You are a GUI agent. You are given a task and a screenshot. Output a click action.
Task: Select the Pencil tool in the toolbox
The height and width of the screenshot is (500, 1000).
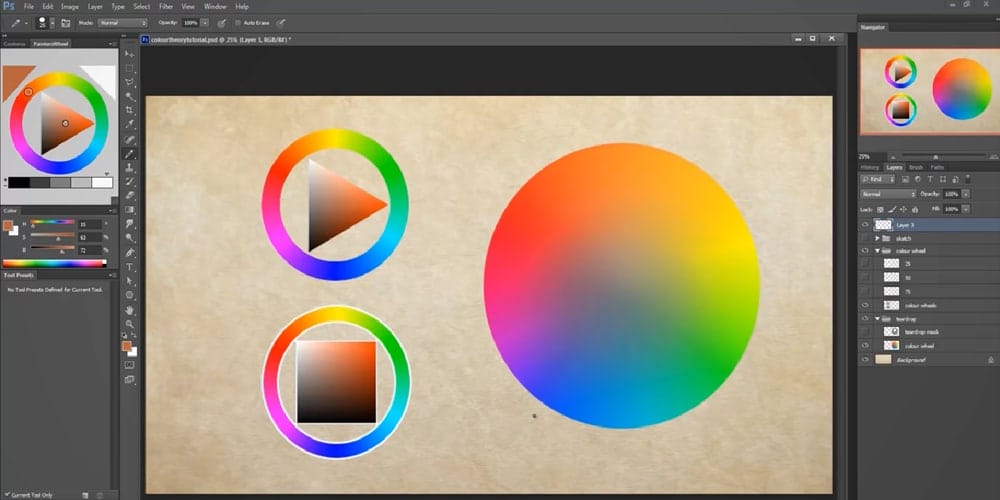129,154
